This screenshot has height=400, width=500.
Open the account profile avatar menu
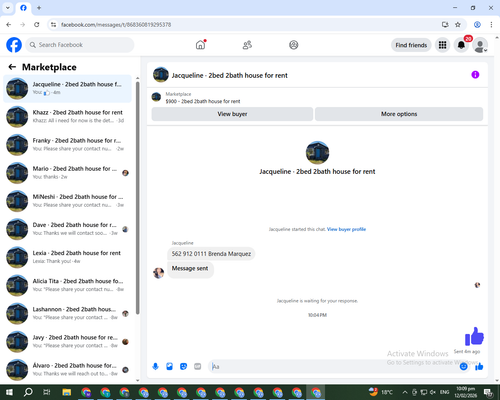pyautogui.click(x=480, y=45)
